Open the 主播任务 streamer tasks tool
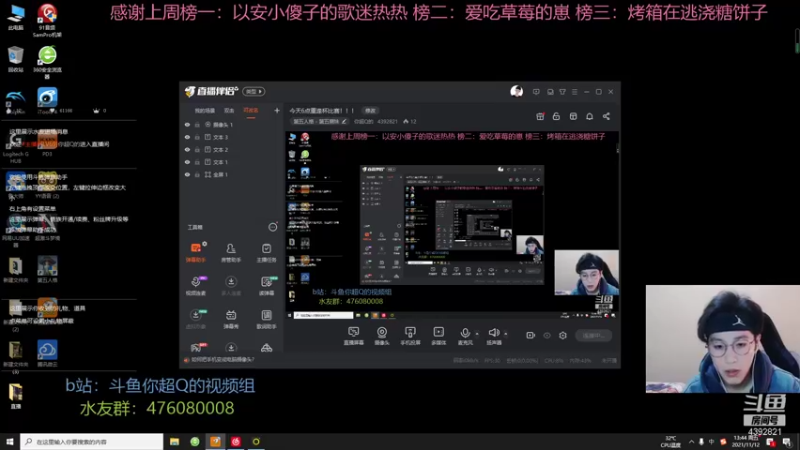Viewport: 800px width, 450px height. point(266,253)
